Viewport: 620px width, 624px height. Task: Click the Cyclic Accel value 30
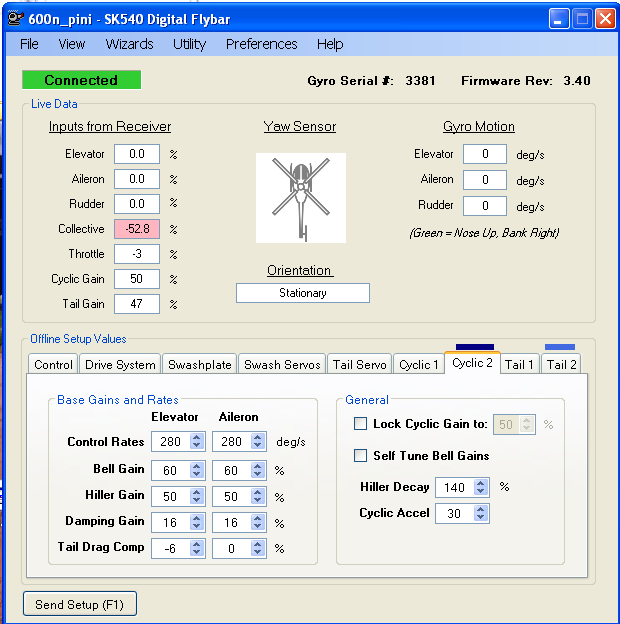pos(454,513)
